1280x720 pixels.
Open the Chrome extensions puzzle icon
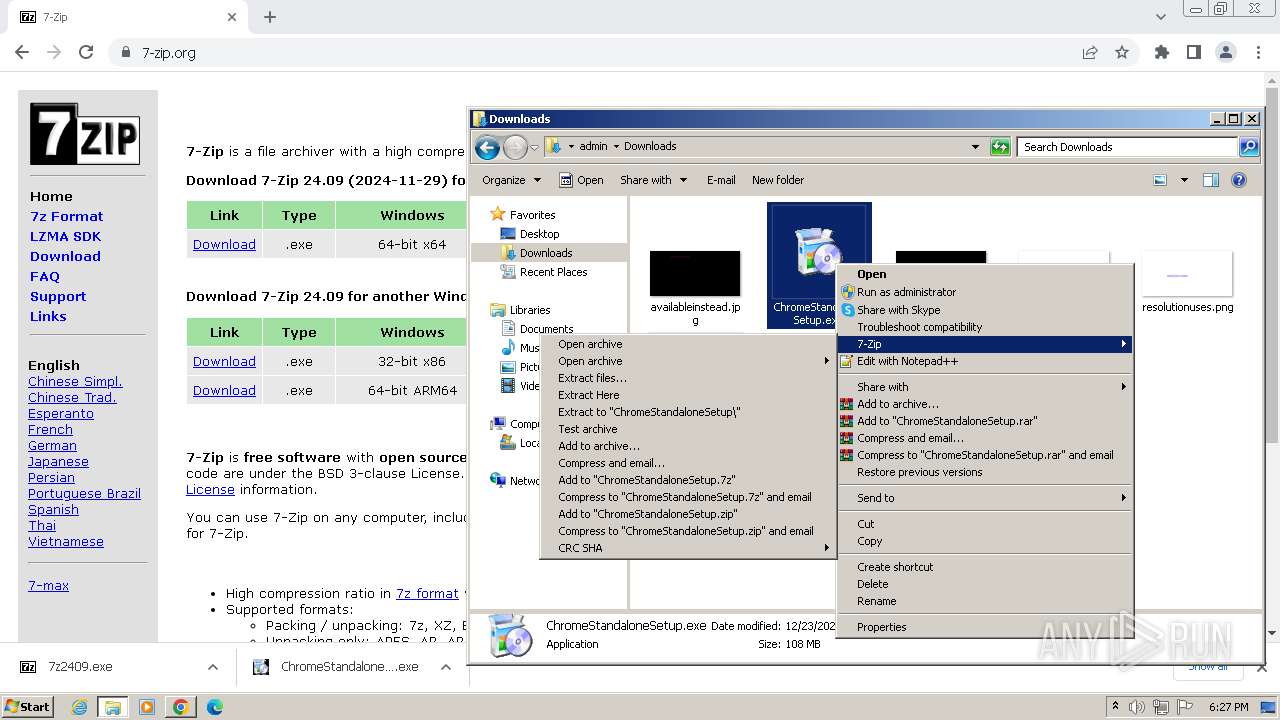(x=1162, y=52)
